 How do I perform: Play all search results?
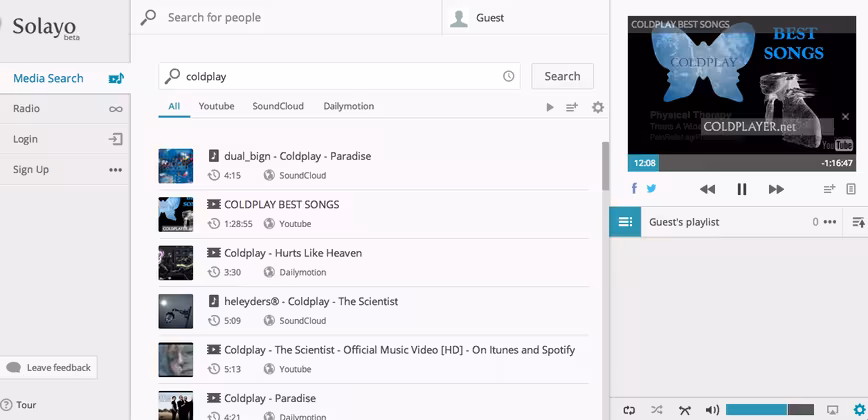(550, 107)
